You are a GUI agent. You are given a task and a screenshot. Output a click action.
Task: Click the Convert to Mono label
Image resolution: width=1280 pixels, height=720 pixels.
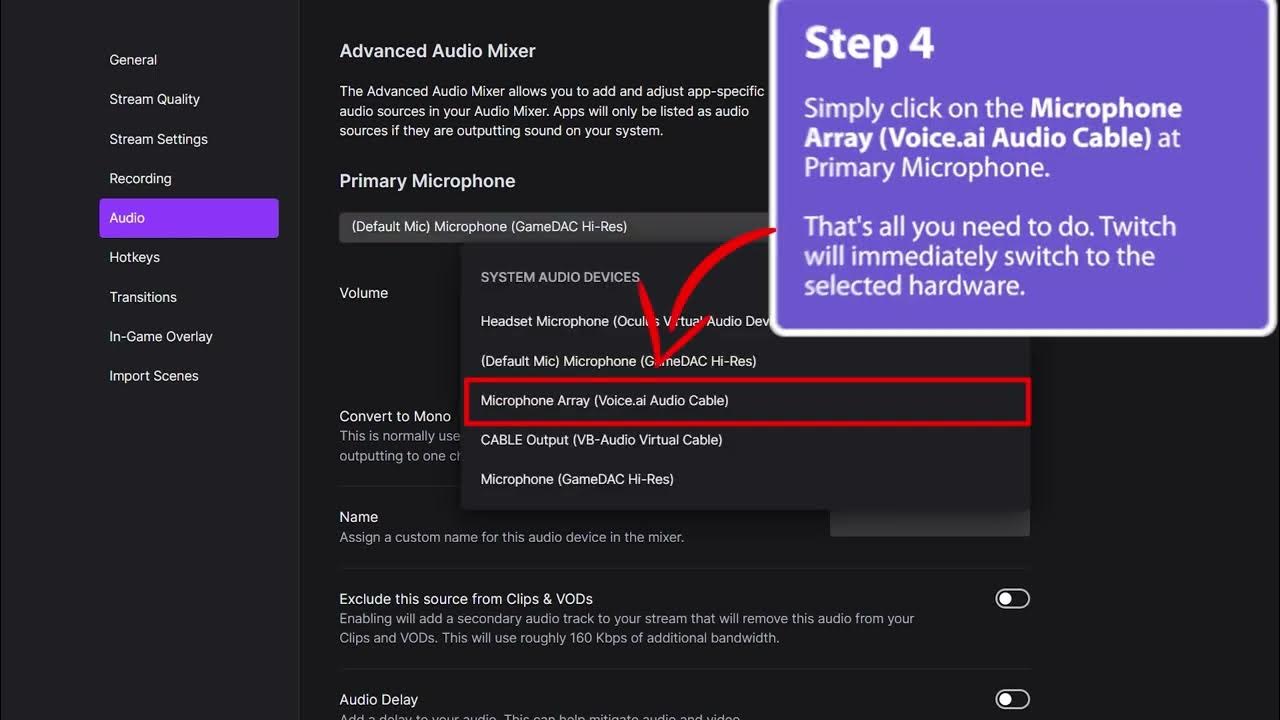395,416
